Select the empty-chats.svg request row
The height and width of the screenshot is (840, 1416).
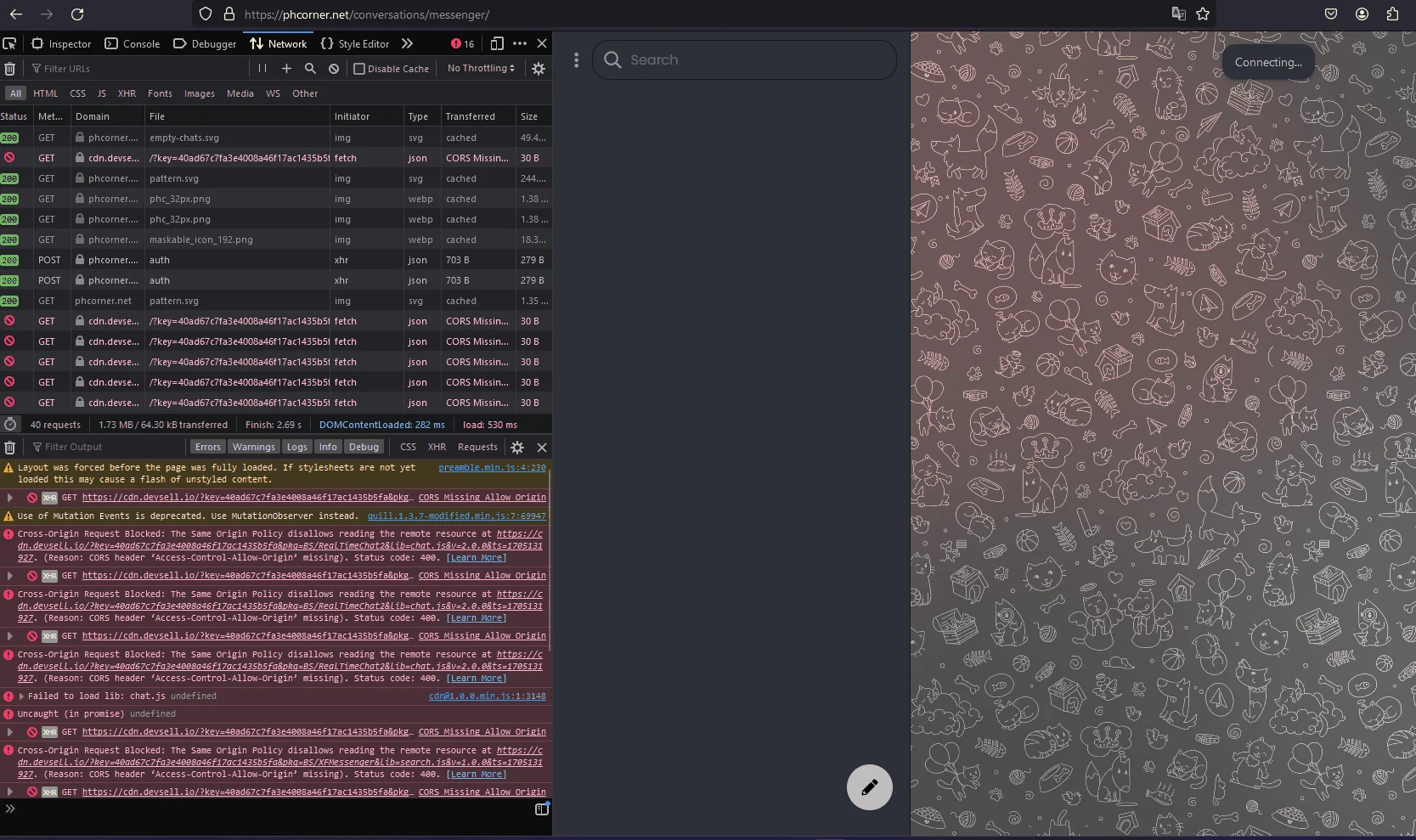276,138
